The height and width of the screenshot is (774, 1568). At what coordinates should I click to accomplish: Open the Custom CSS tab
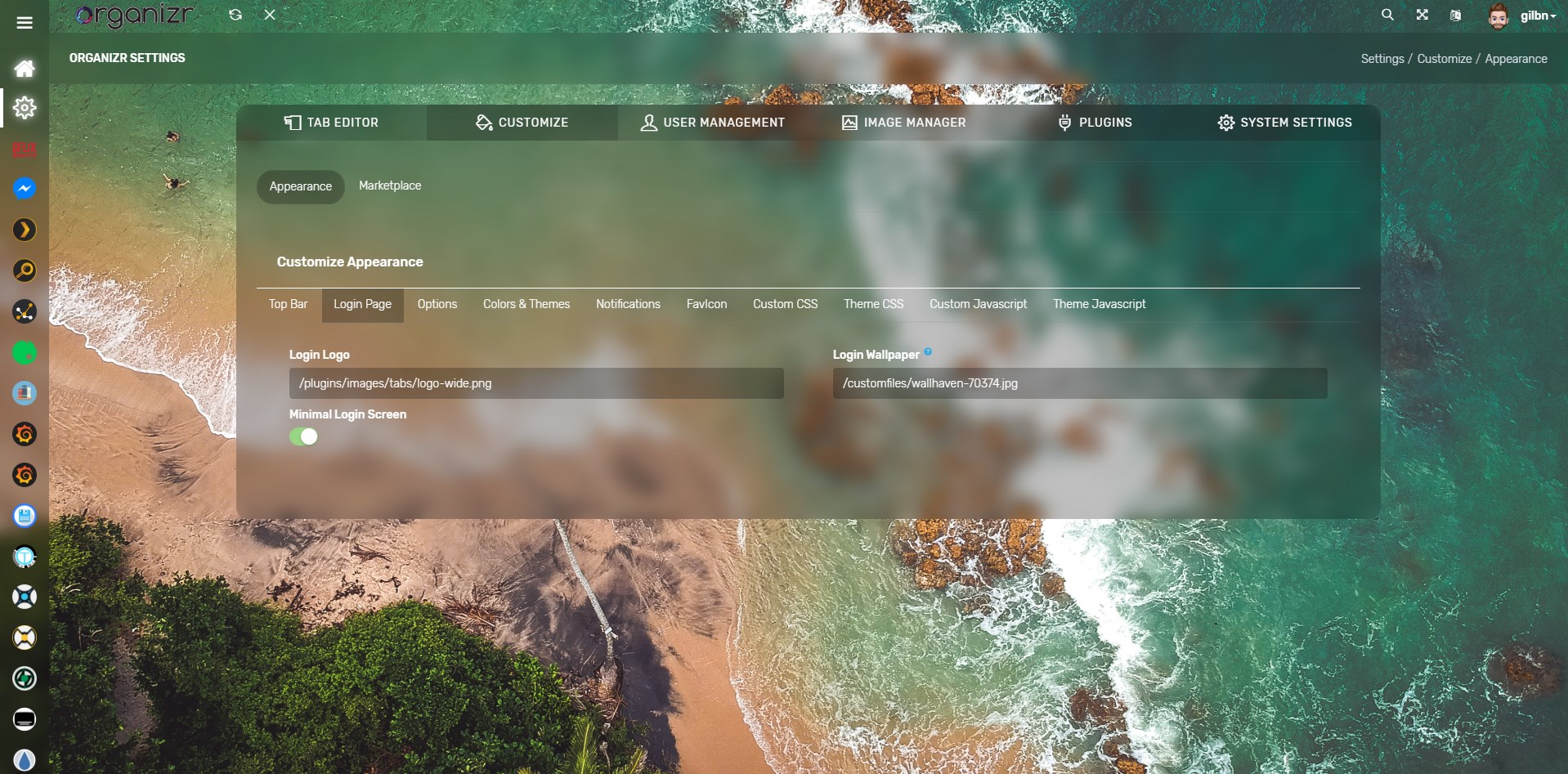point(785,304)
